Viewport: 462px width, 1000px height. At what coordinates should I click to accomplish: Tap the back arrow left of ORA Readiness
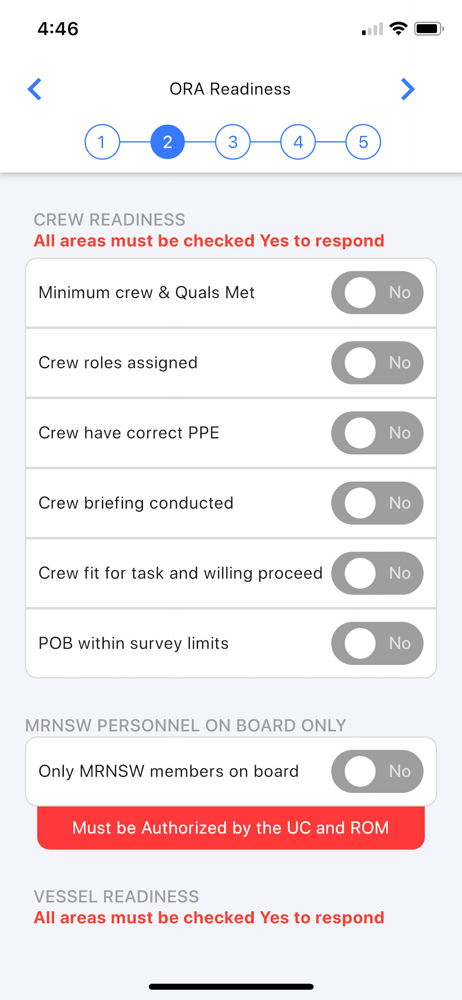tap(34, 89)
